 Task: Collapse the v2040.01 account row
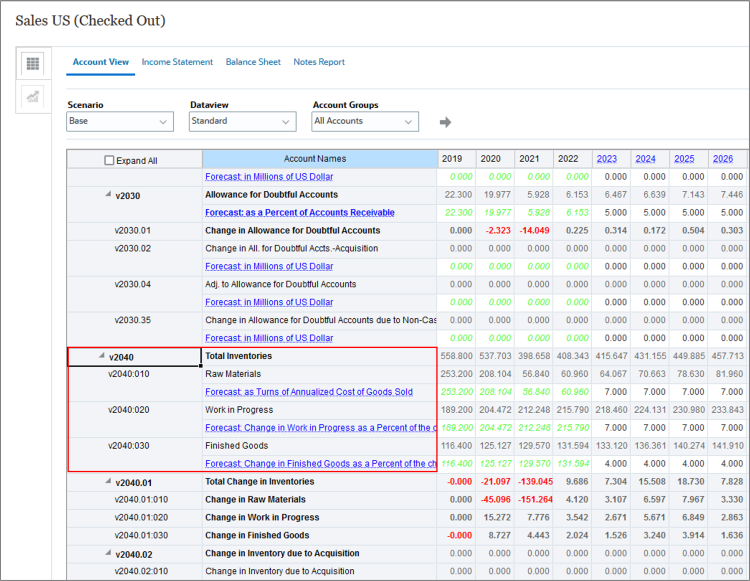point(107,482)
